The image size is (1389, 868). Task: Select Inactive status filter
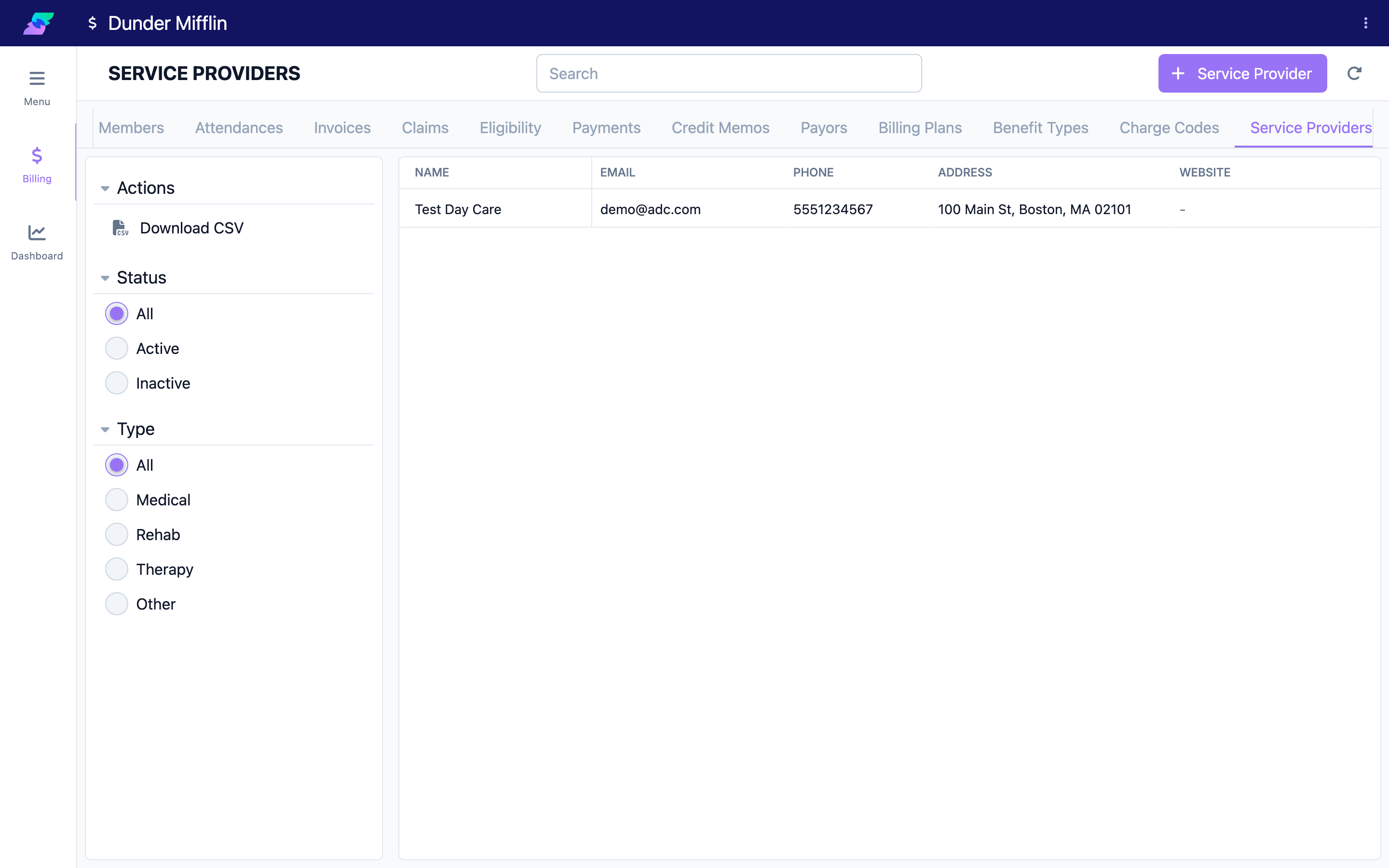coord(117,383)
